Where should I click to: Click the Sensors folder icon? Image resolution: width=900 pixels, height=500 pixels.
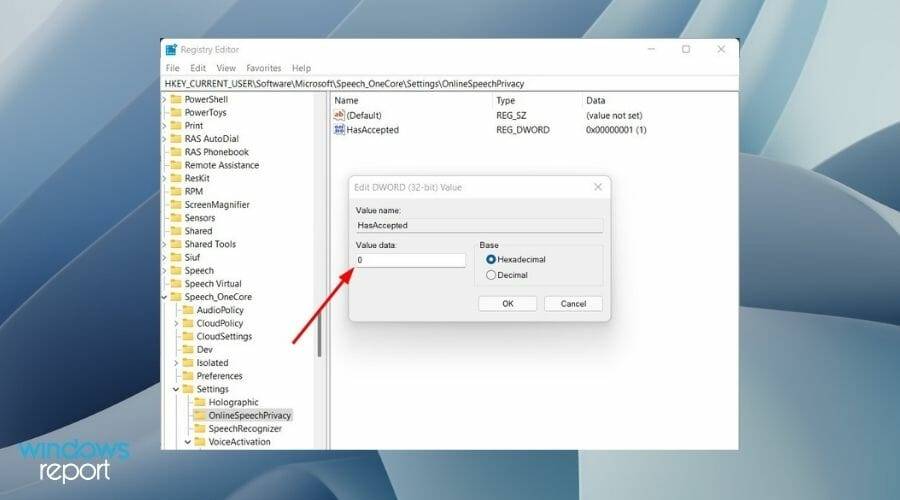pyautogui.click(x=176, y=218)
